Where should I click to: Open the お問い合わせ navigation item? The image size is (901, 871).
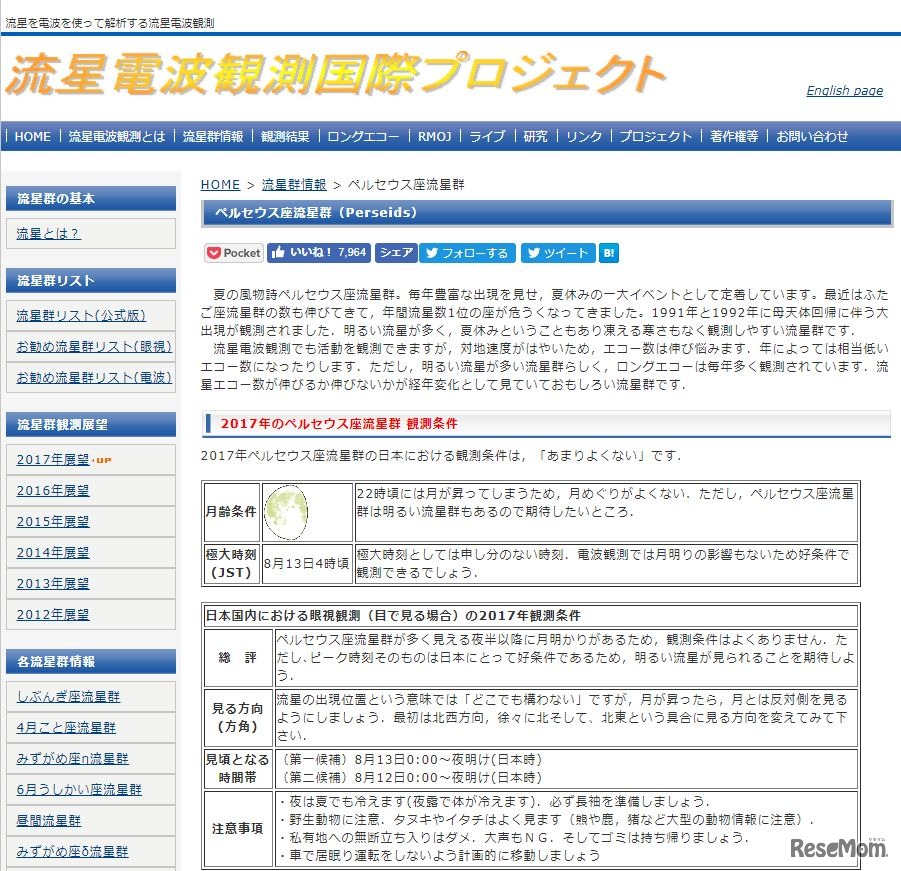coord(810,136)
